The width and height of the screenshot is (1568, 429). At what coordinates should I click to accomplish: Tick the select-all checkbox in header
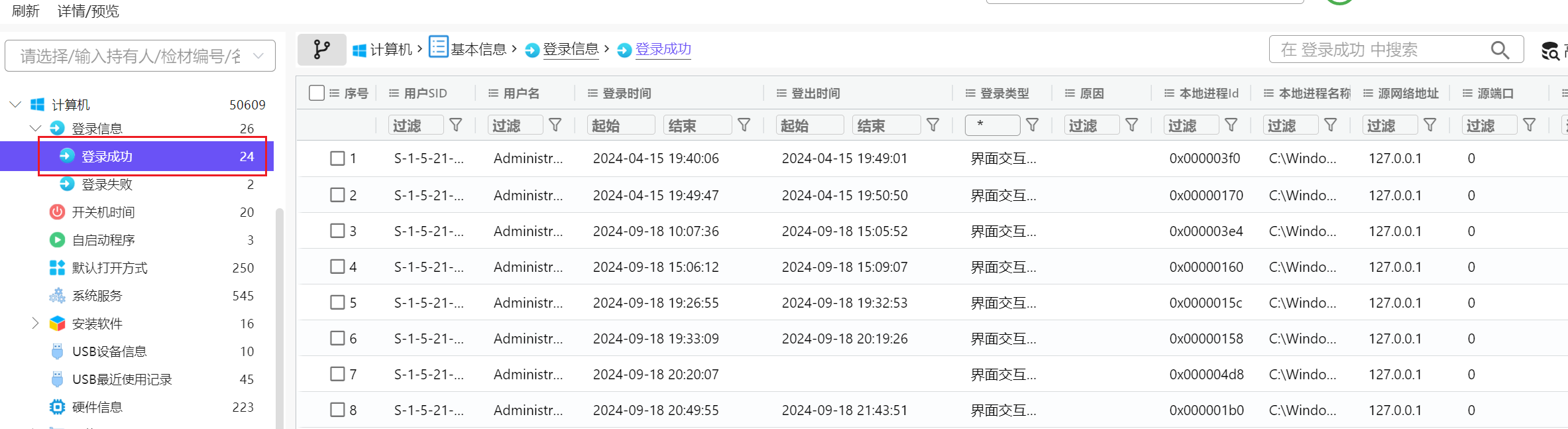317,93
